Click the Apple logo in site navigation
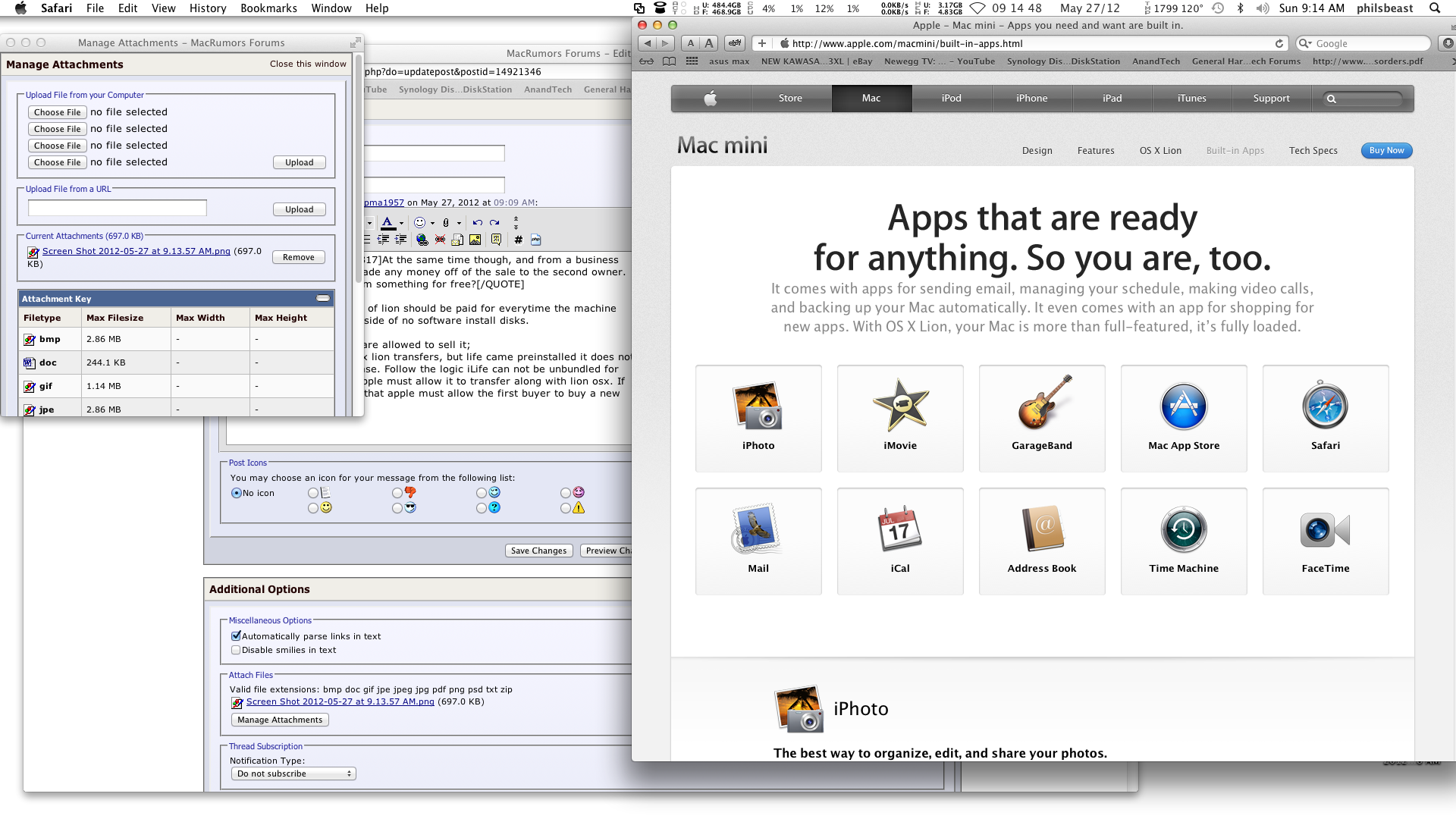1456x819 pixels. click(711, 98)
